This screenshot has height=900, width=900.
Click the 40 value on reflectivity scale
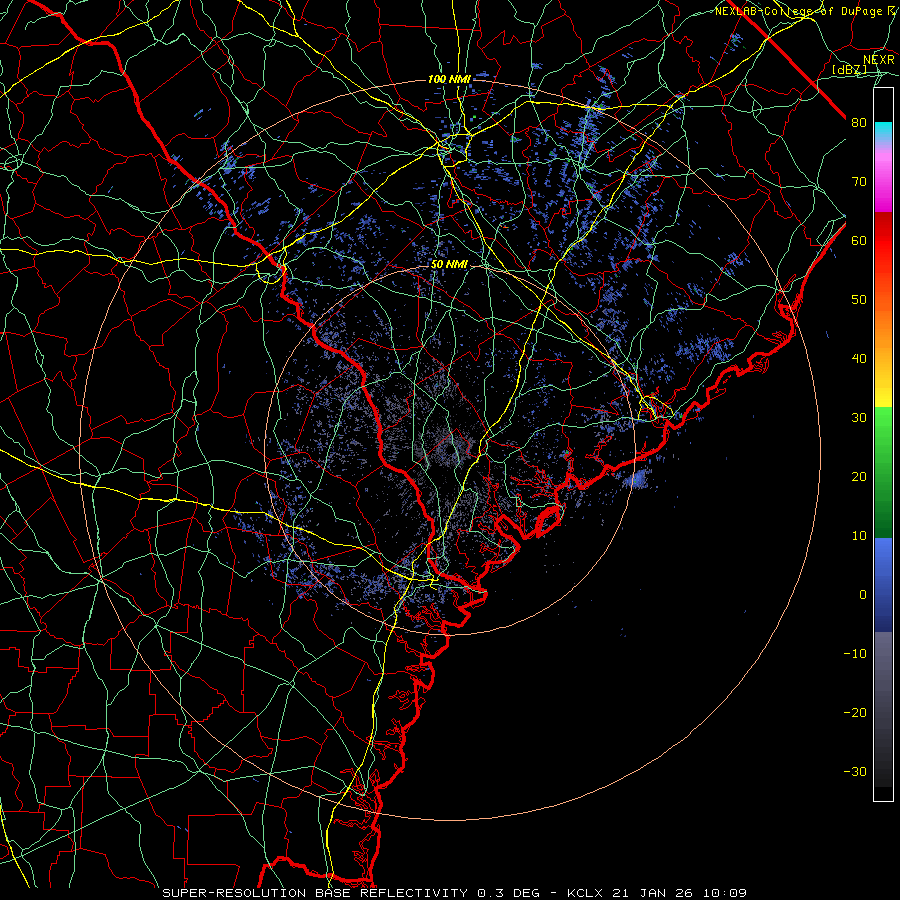(859, 359)
